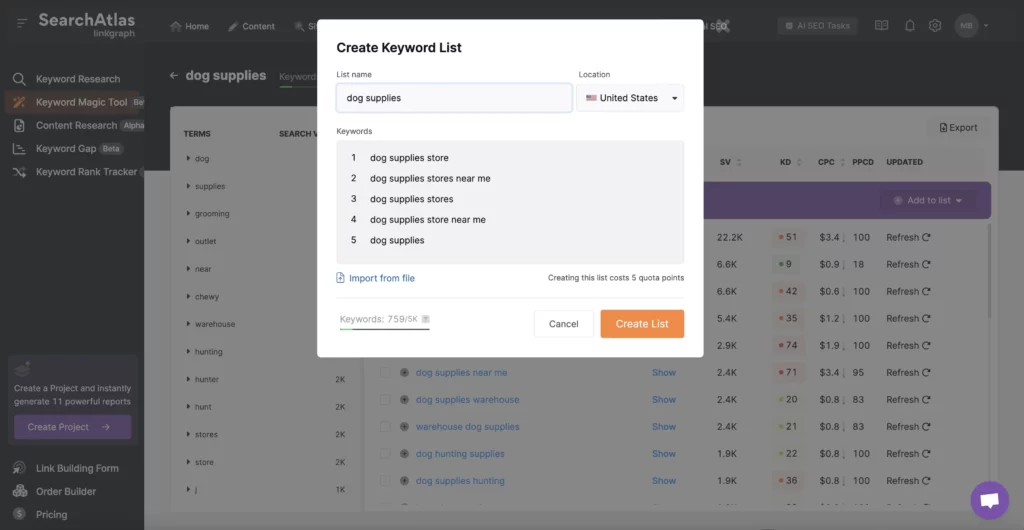Open the United States location dropdown
This screenshot has height=530, width=1024.
pos(631,98)
